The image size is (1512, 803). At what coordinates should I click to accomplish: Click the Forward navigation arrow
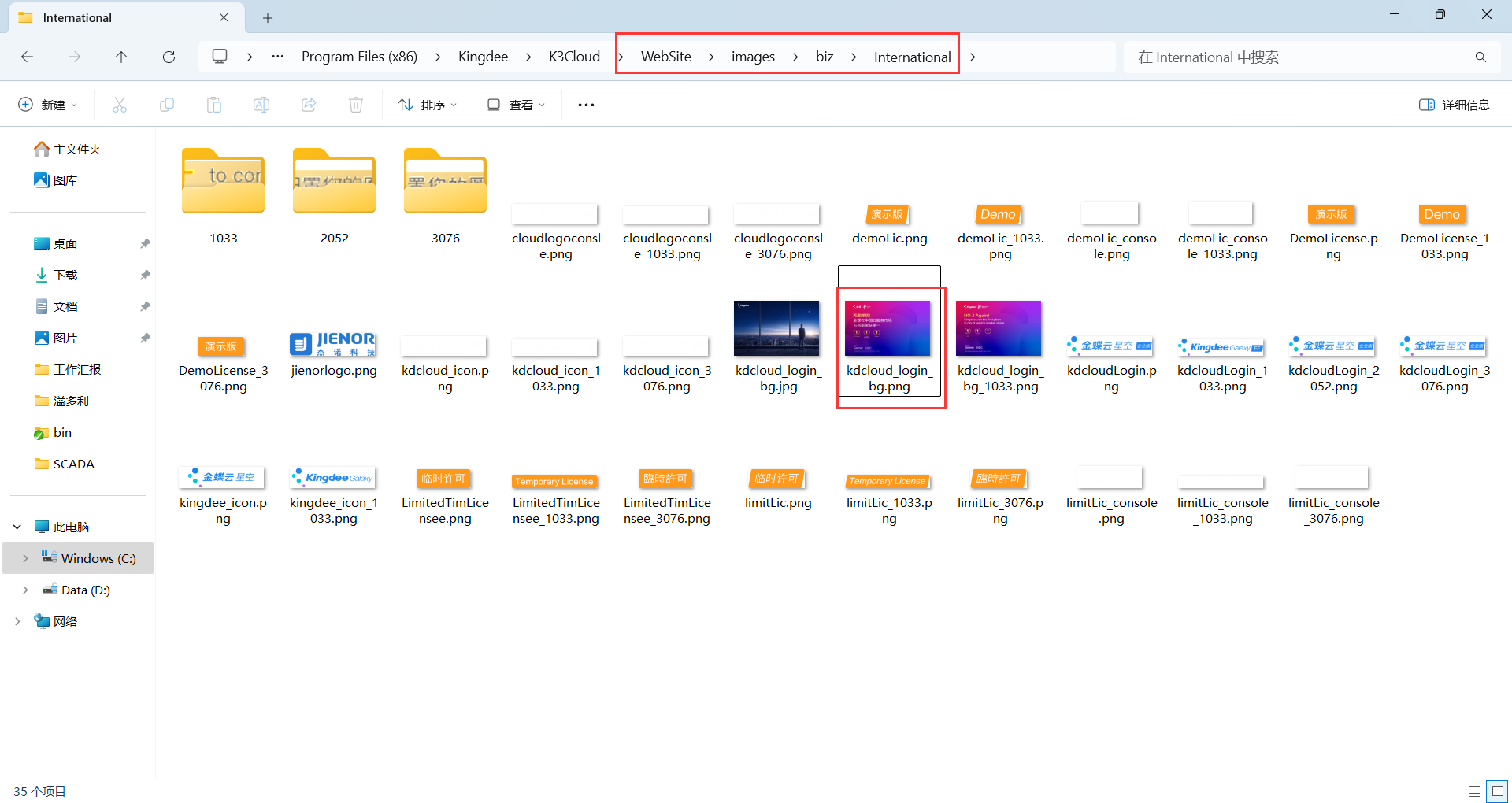pyautogui.click(x=74, y=57)
